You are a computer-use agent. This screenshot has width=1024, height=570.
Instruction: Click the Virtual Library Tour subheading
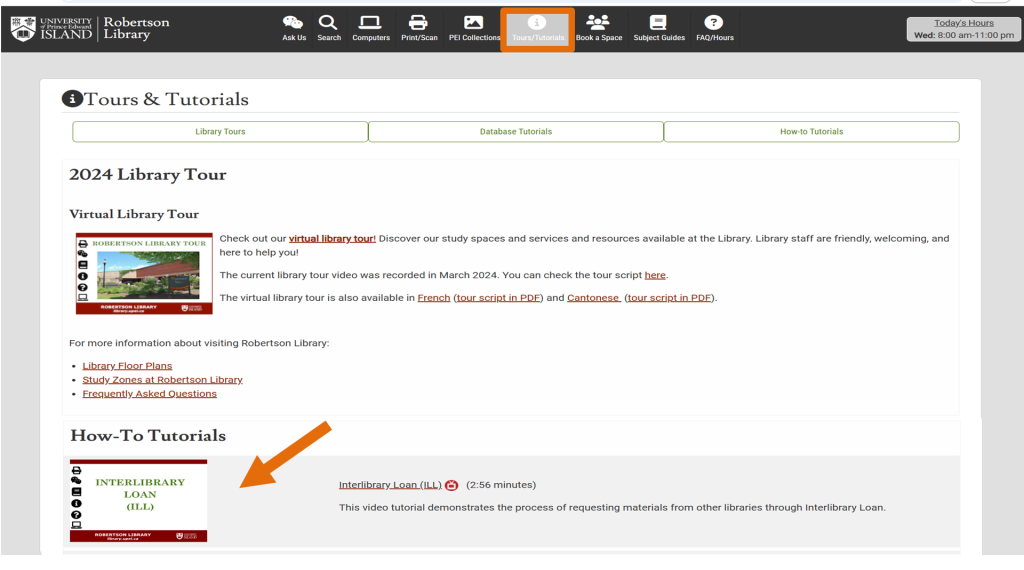point(134,214)
